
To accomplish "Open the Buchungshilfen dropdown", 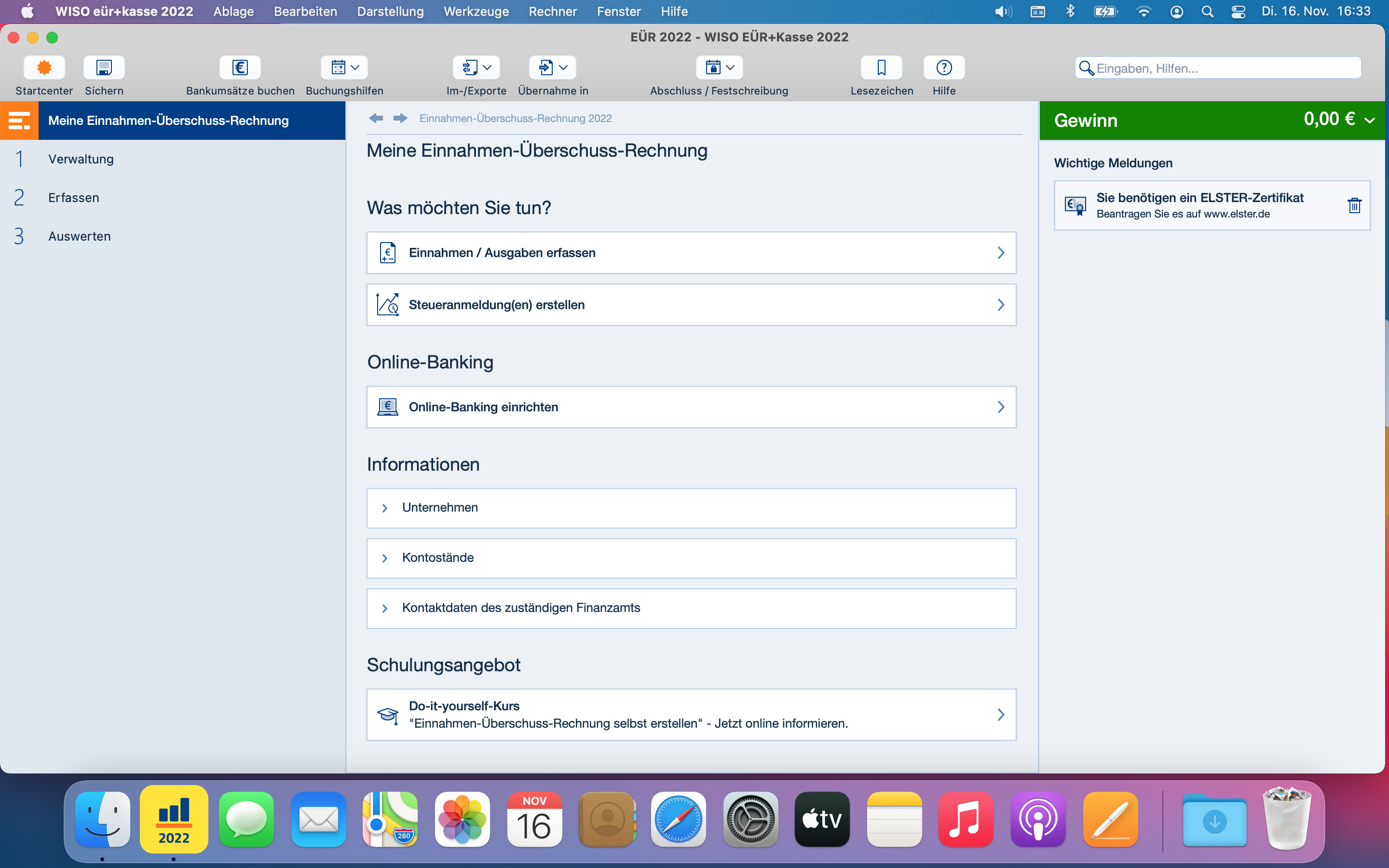I will pos(344,68).
